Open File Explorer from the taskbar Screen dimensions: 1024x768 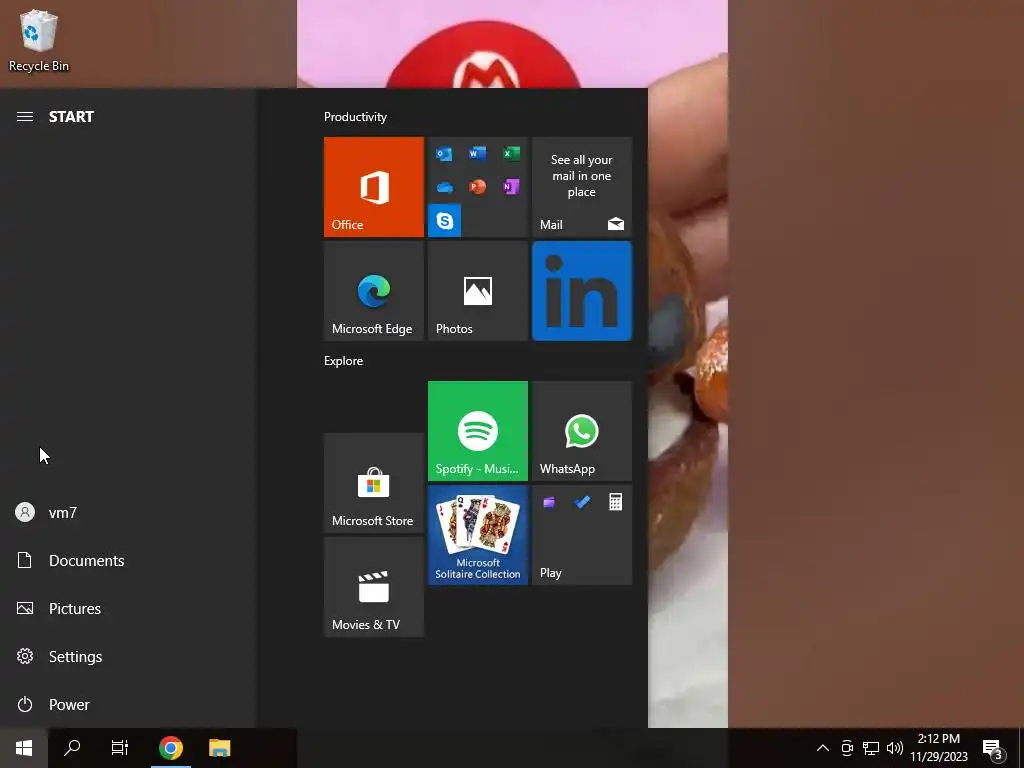pos(219,748)
